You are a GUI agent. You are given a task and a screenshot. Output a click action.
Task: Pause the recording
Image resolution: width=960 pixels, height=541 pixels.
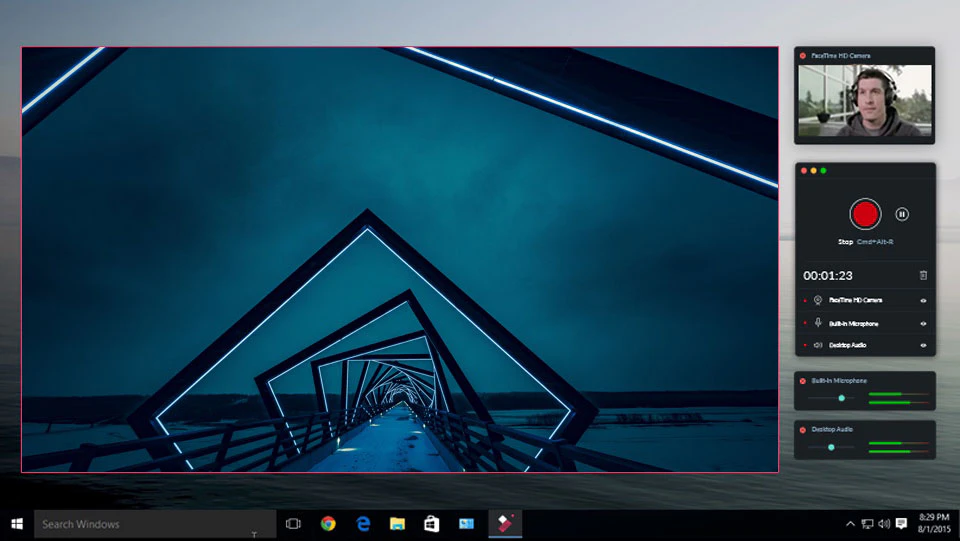click(902, 214)
